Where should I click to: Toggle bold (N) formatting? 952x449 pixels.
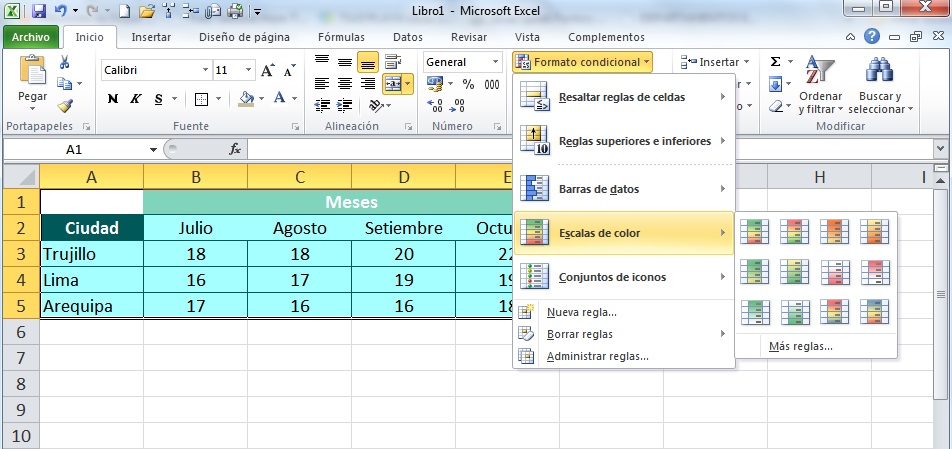click(113, 99)
